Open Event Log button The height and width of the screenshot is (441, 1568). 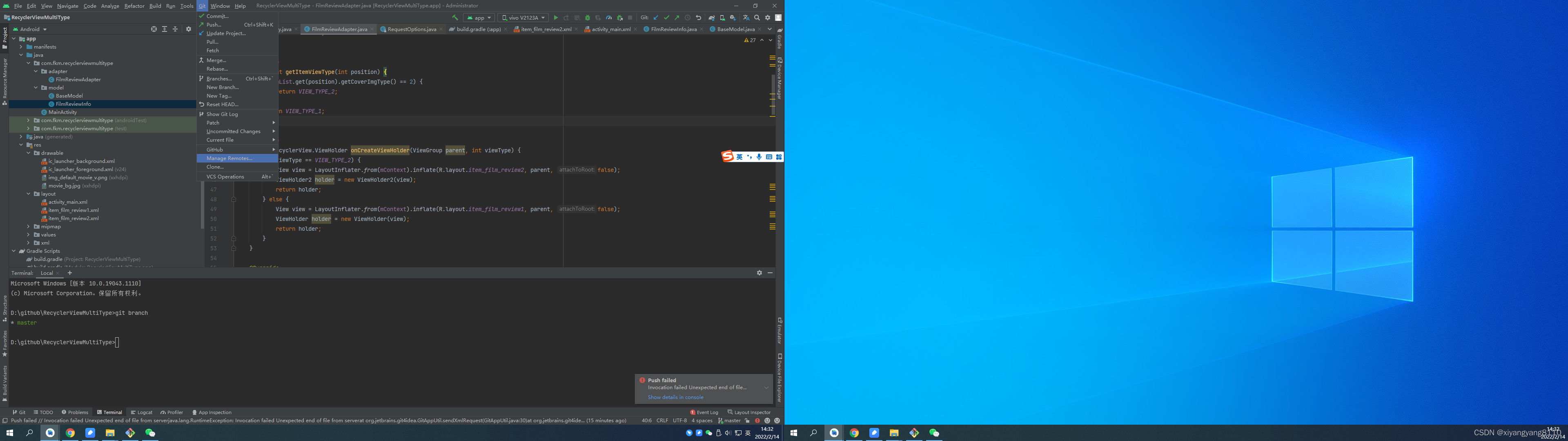(x=704, y=412)
